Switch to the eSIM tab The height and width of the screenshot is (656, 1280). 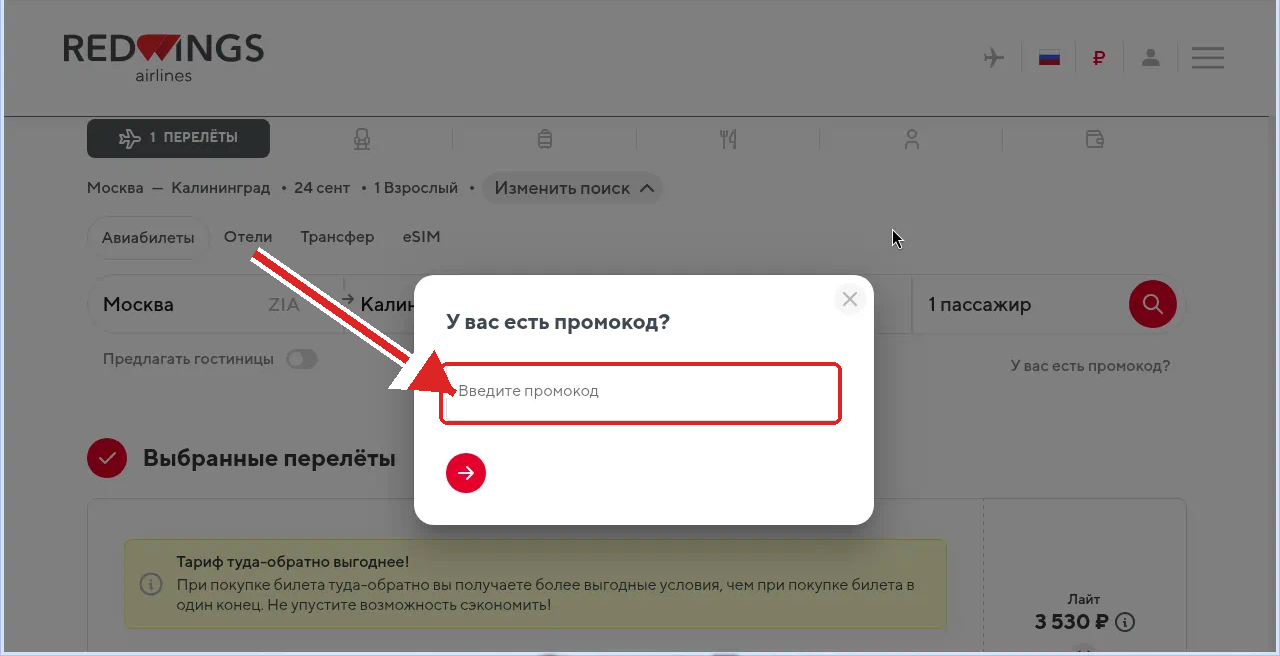pyautogui.click(x=421, y=237)
